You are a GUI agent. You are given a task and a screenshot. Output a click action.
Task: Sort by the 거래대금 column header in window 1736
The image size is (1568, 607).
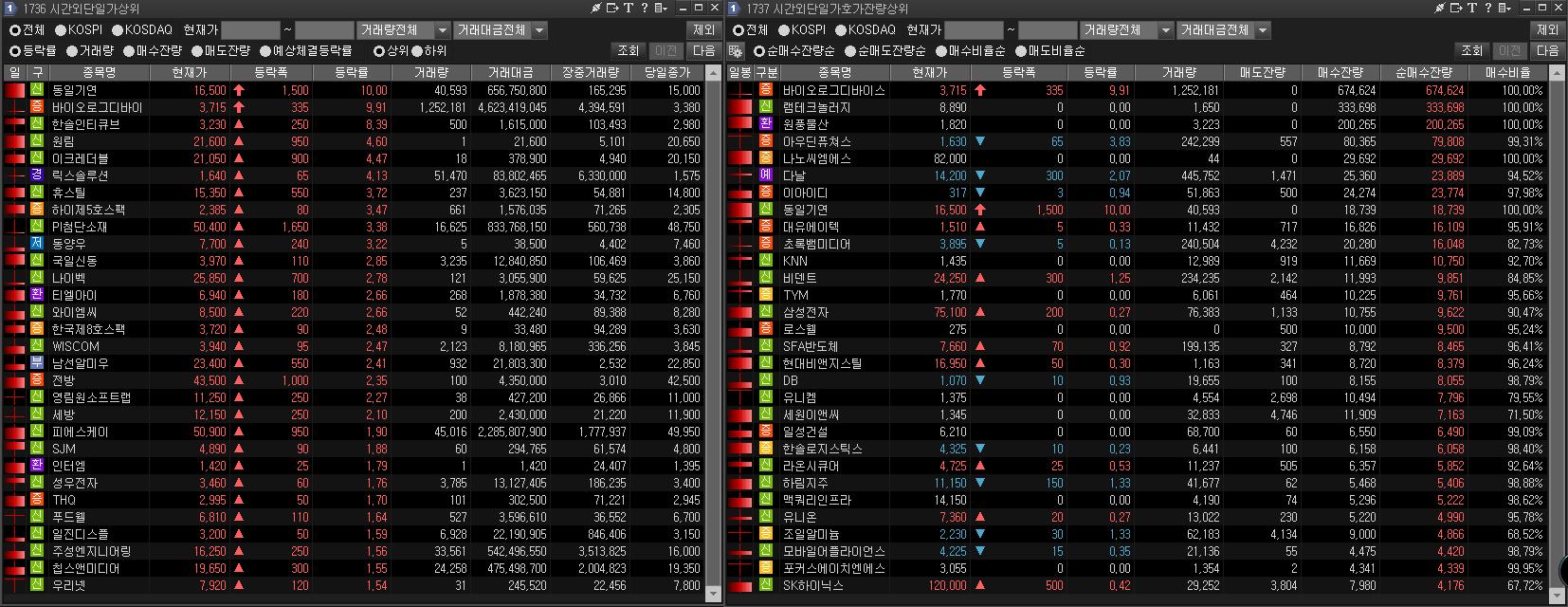[x=510, y=71]
